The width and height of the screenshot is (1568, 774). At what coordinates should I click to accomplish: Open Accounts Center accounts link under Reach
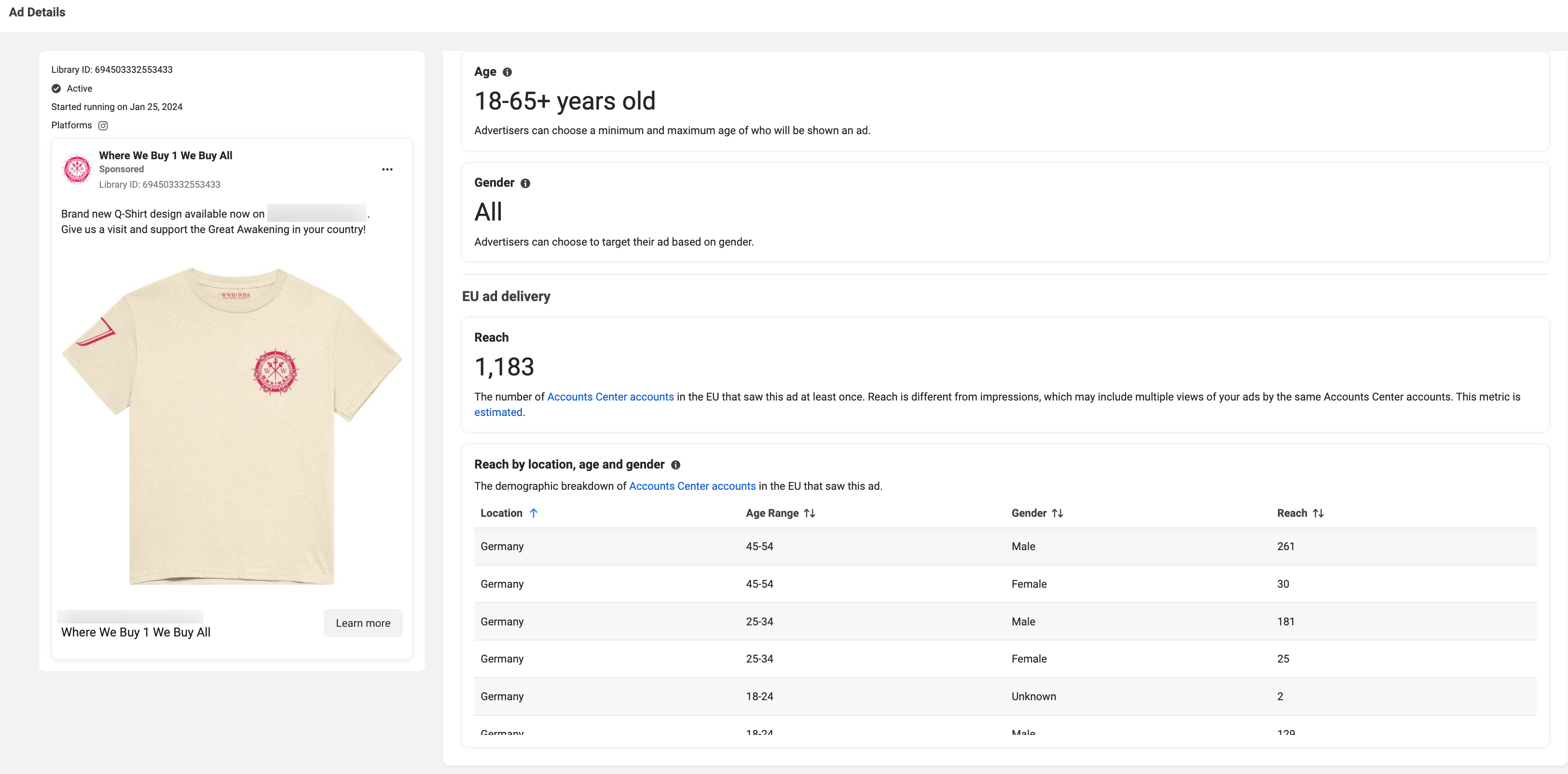click(610, 397)
